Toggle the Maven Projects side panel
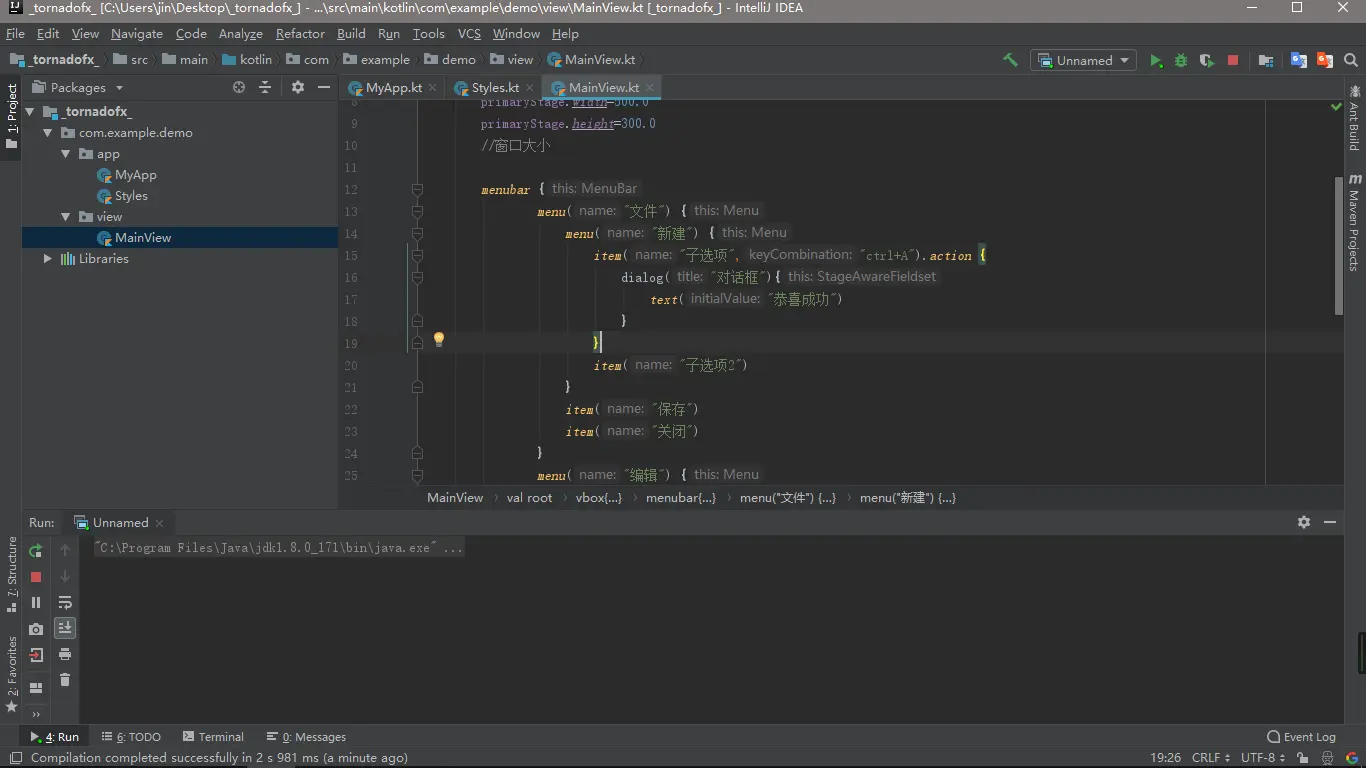Viewport: 1366px width, 768px height. coord(1354,222)
